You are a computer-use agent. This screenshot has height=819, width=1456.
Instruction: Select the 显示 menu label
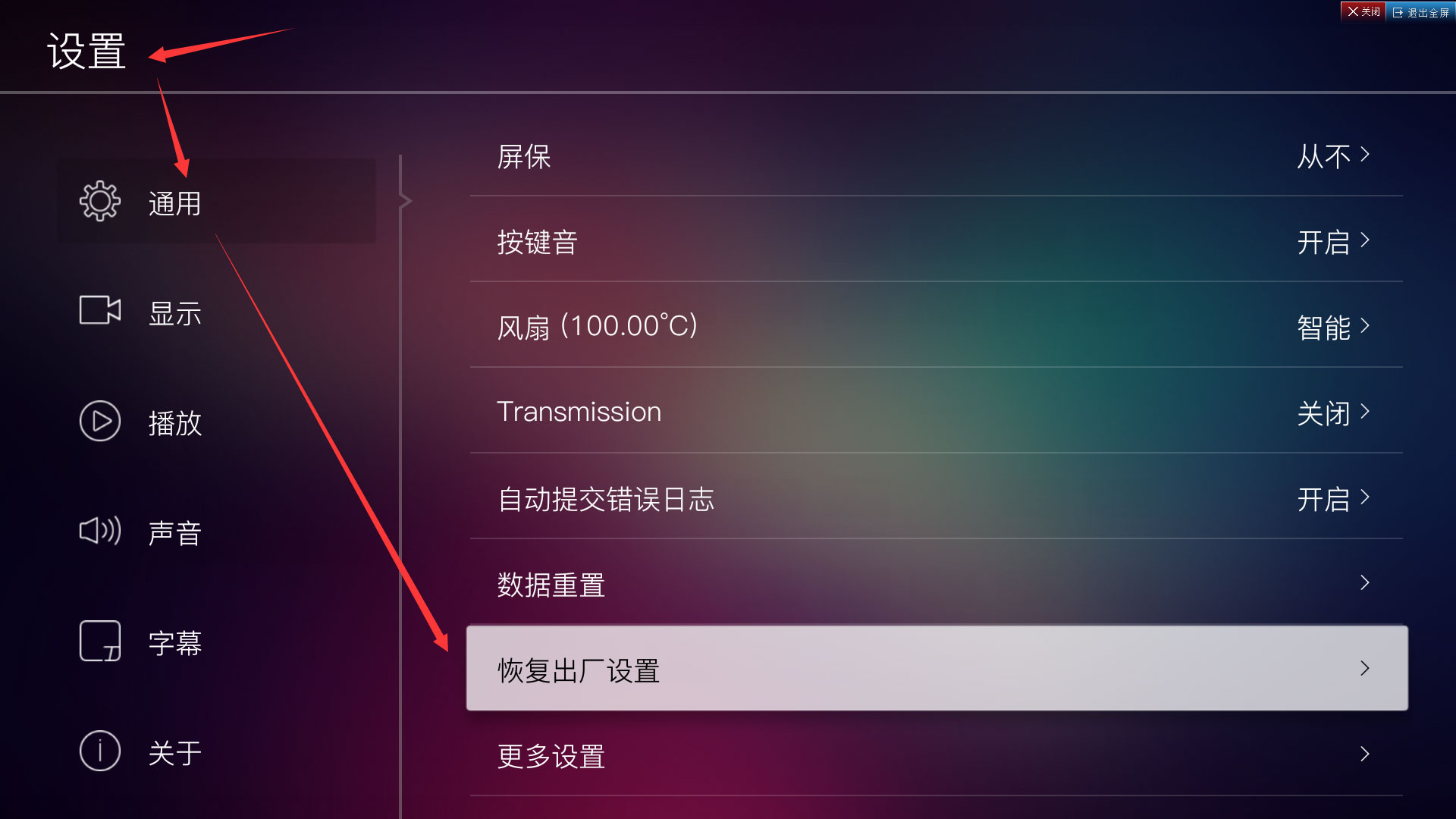point(175,313)
